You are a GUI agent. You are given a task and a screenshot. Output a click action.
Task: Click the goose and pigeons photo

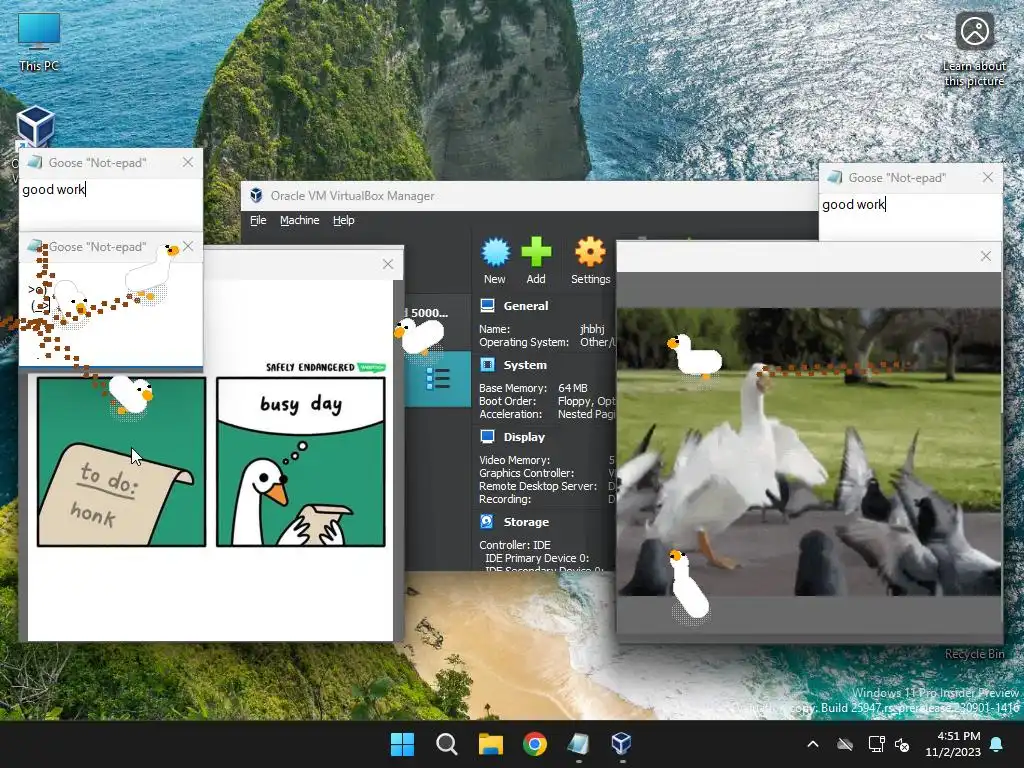[809, 451]
